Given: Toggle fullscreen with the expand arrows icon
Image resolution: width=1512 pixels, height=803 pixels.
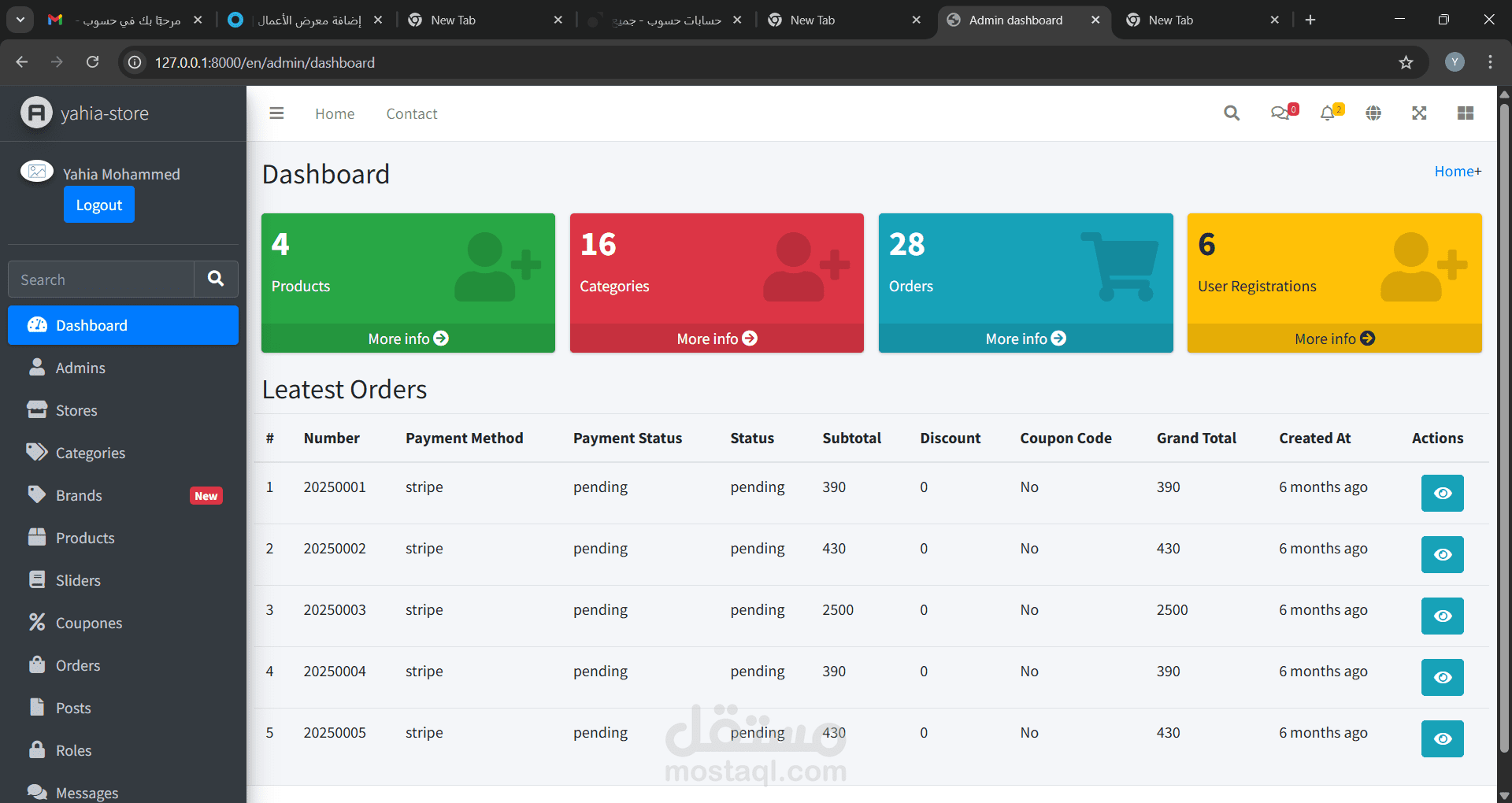Looking at the screenshot, I should (1419, 113).
